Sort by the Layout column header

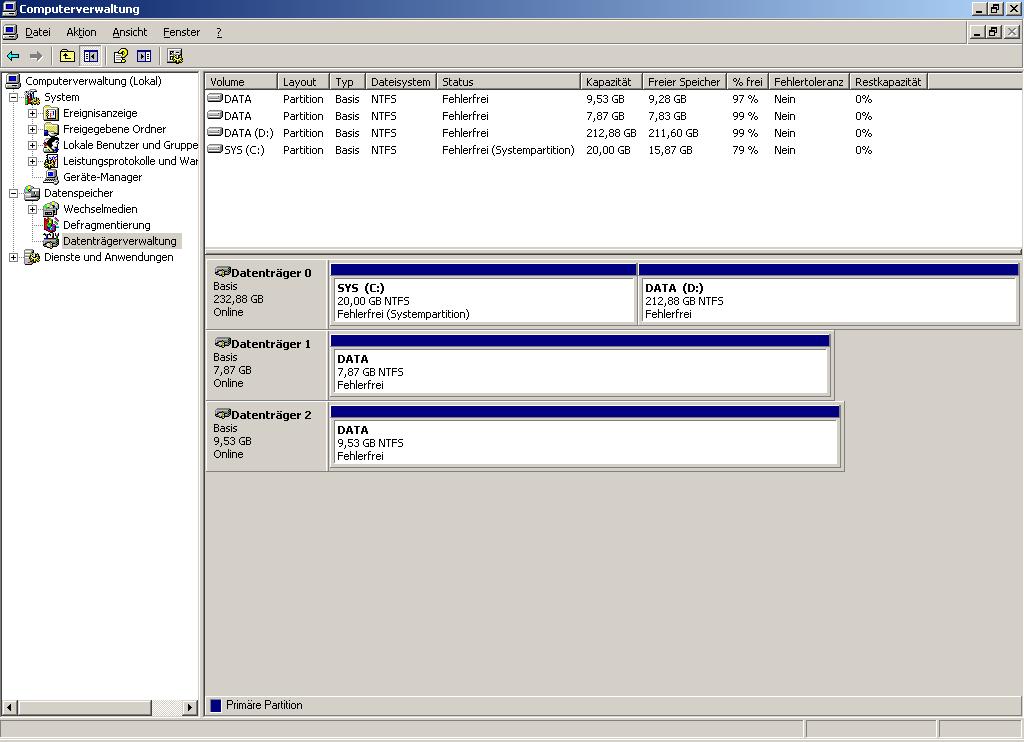303,82
